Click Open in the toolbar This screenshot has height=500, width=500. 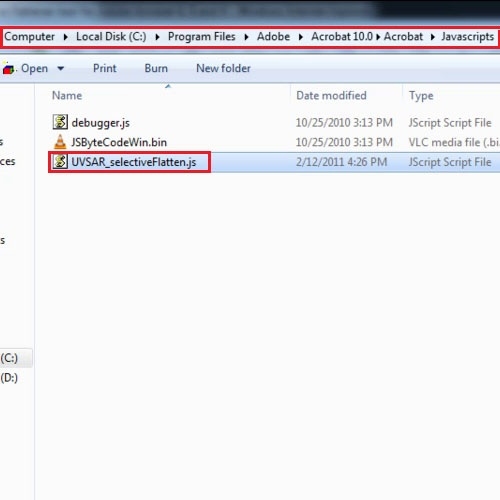pos(34,68)
